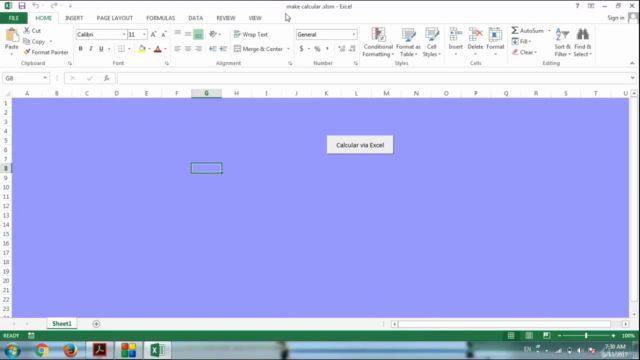Select the Format Painter brush
640x360 pixels.
coord(27,52)
